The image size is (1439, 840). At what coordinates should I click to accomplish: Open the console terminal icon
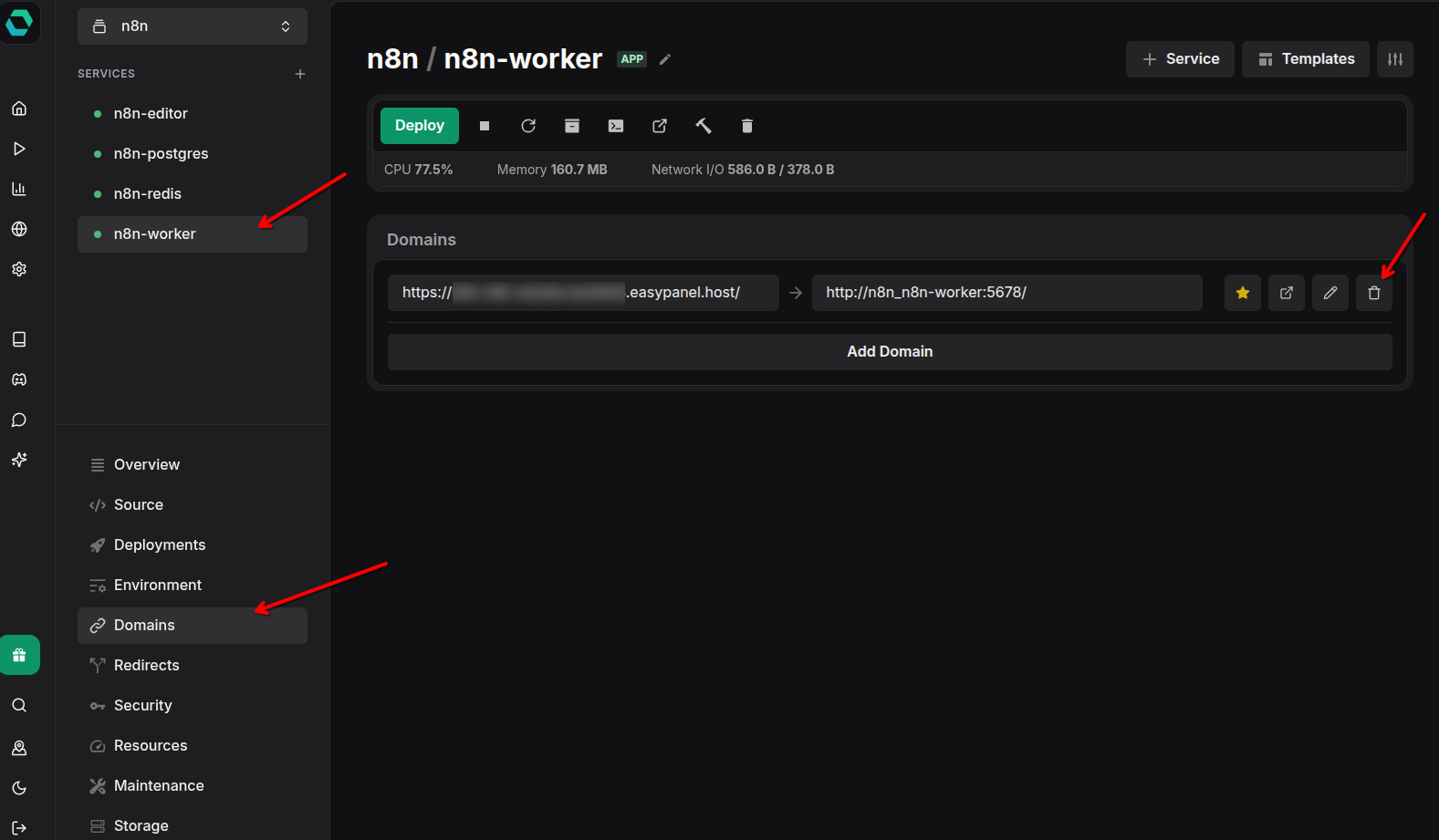616,126
